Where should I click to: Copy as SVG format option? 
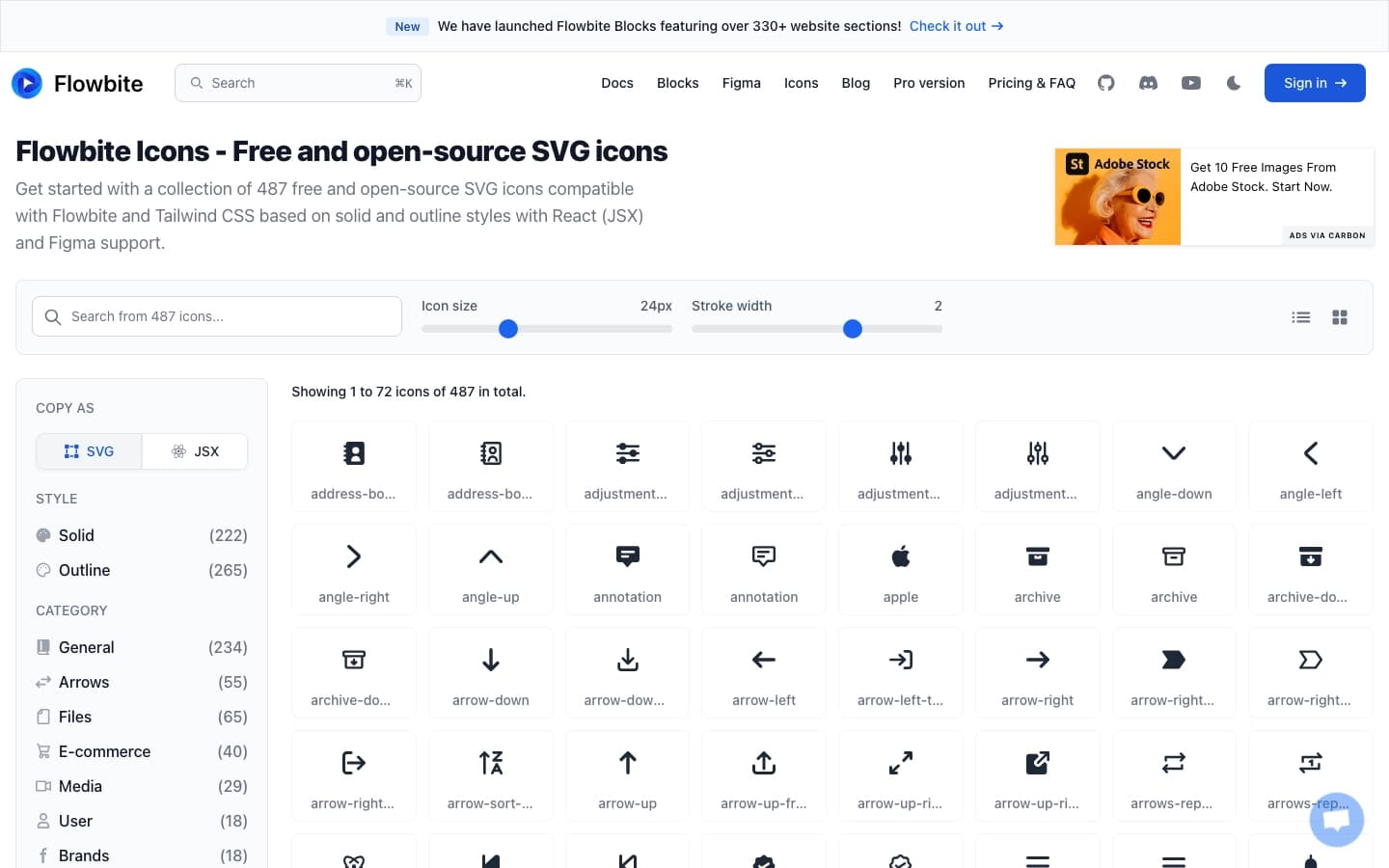click(x=89, y=451)
